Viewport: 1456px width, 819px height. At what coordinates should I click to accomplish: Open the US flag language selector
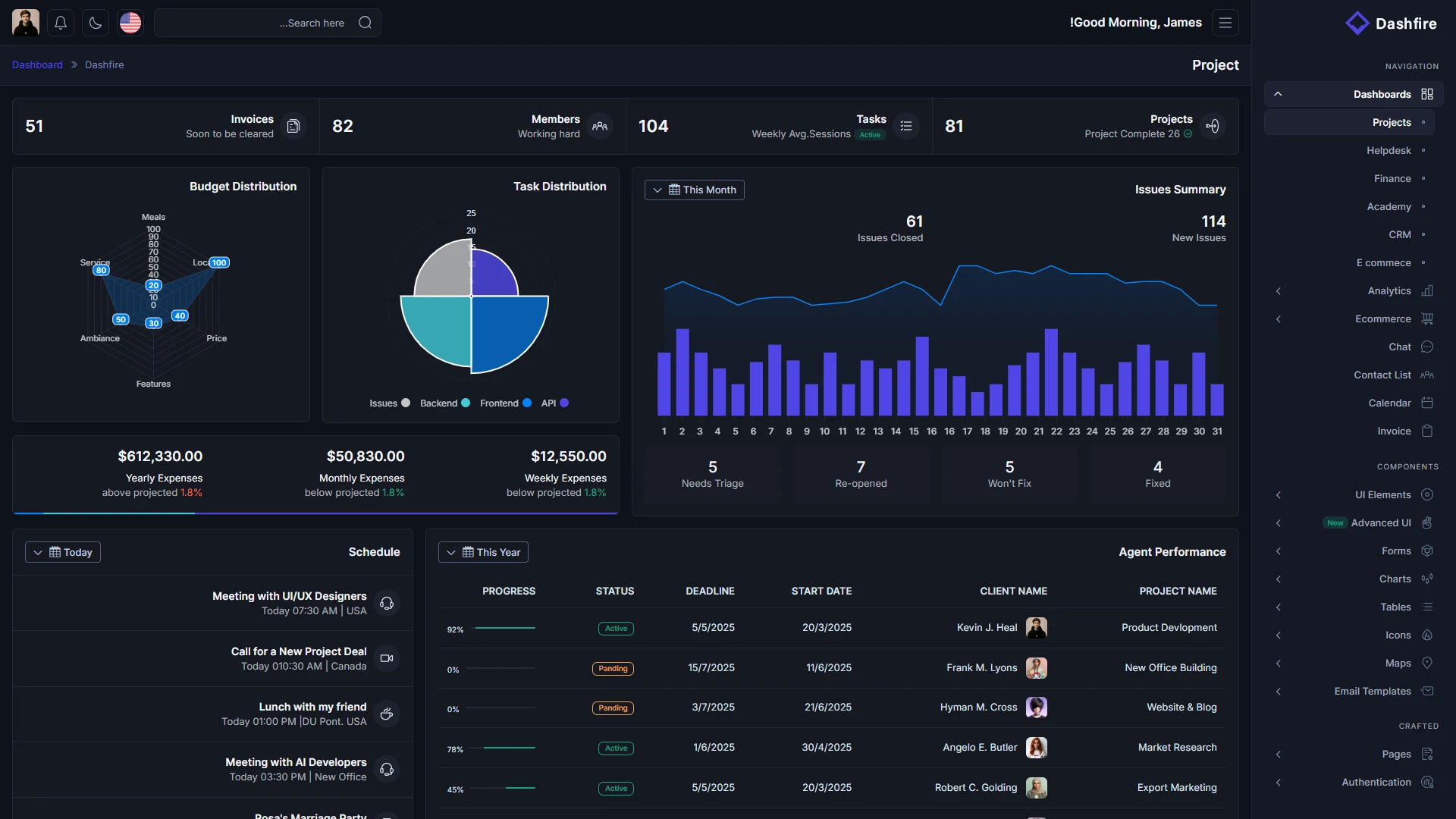130,23
